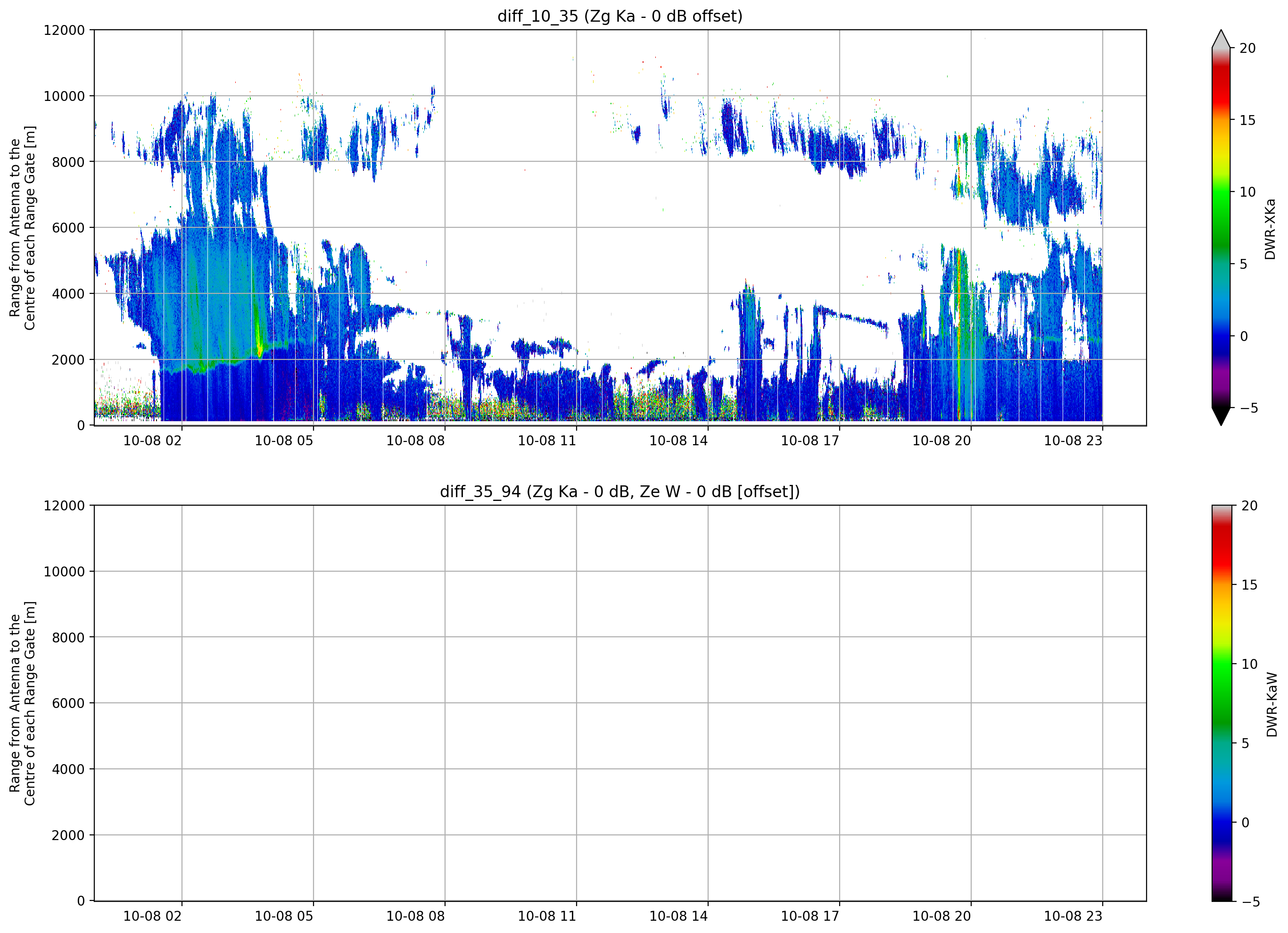The image size is (1288, 933).
Task: Select the bottom plot's y-axis range label
Action: [x=22, y=703]
